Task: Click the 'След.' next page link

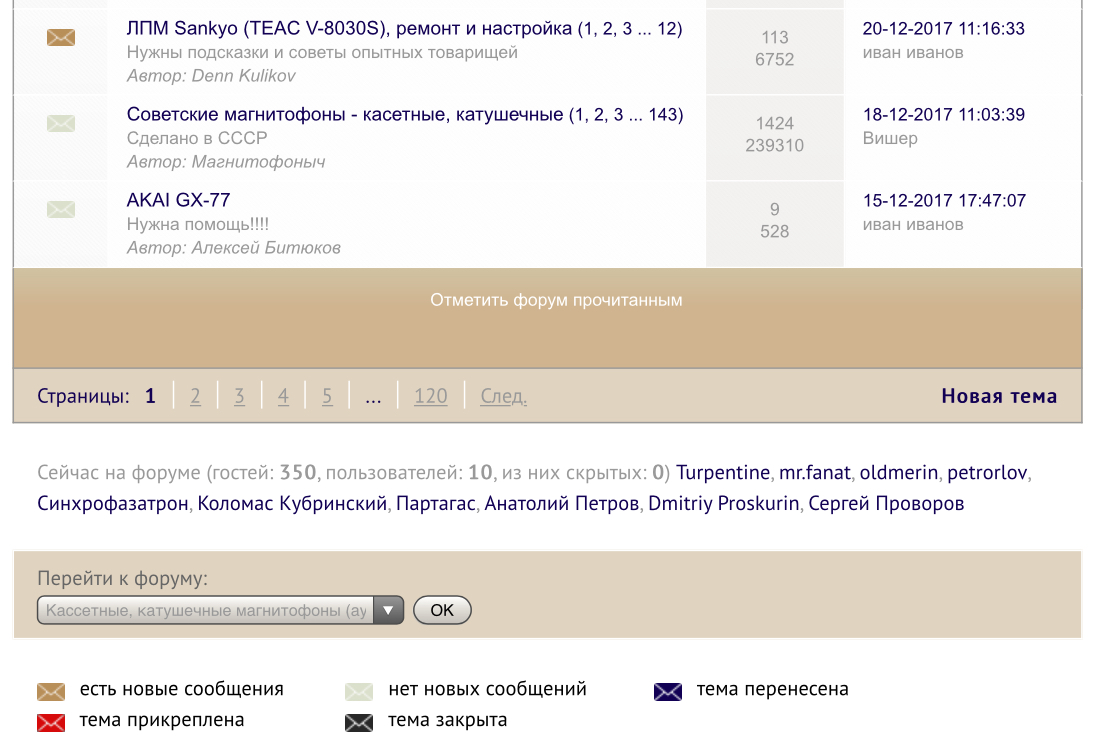Action: pos(503,396)
